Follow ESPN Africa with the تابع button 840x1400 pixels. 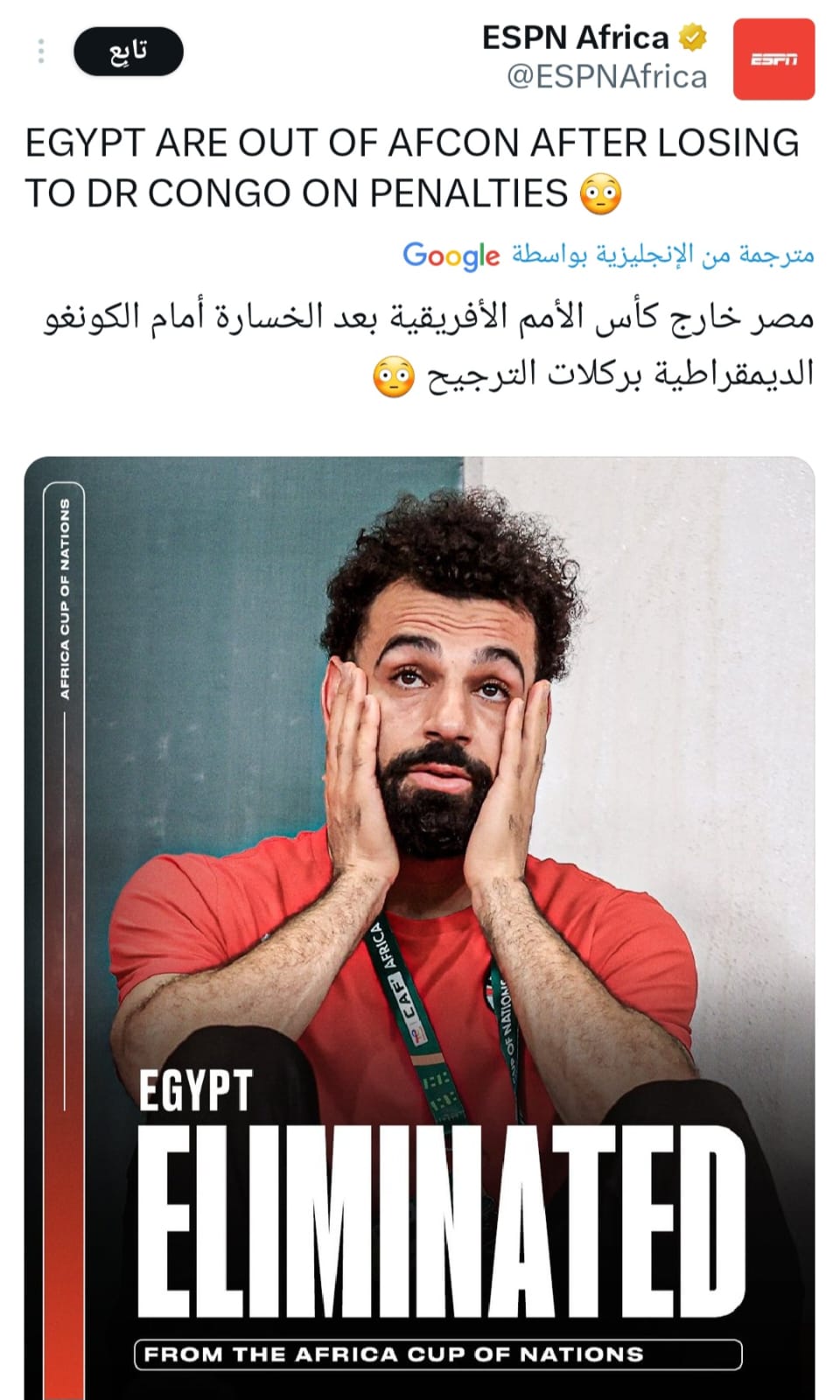[129, 52]
